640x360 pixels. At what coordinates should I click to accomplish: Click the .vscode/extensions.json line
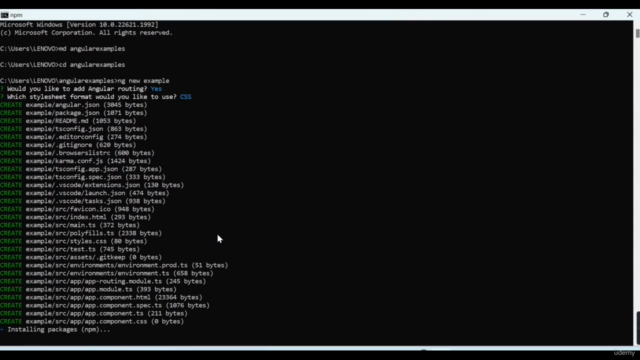click(x=92, y=185)
